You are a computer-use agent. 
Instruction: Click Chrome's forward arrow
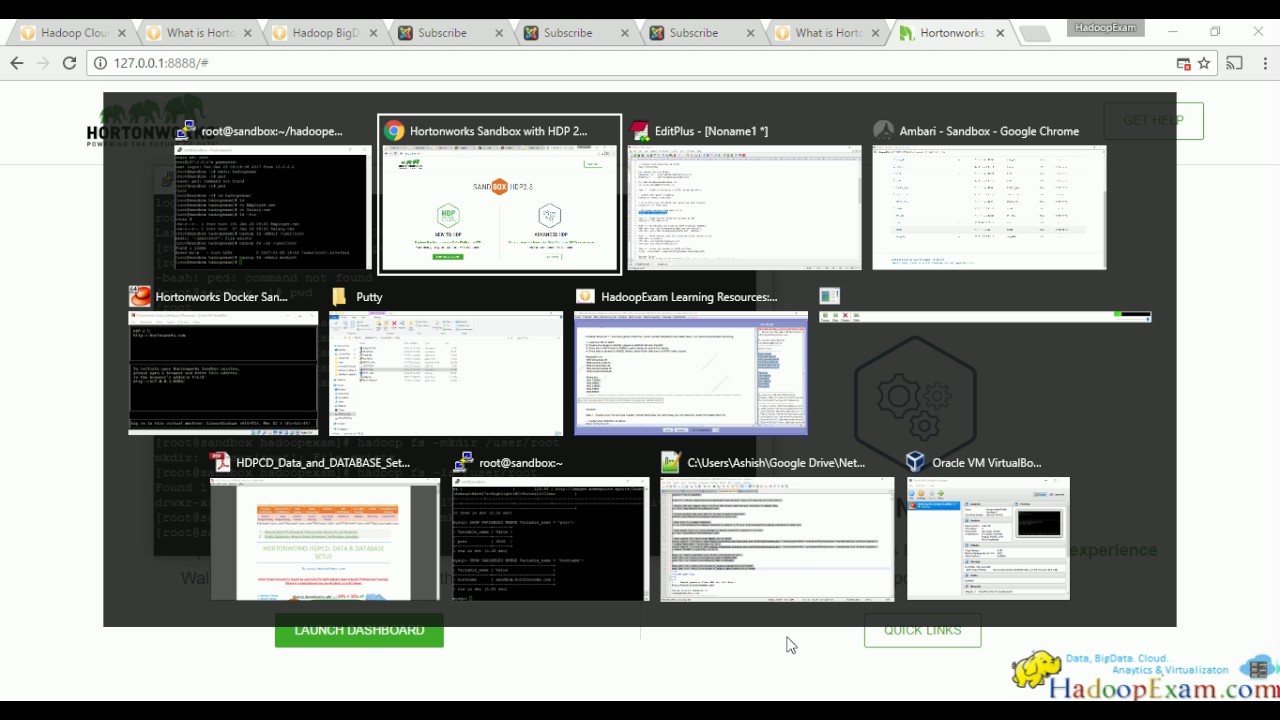(43, 63)
